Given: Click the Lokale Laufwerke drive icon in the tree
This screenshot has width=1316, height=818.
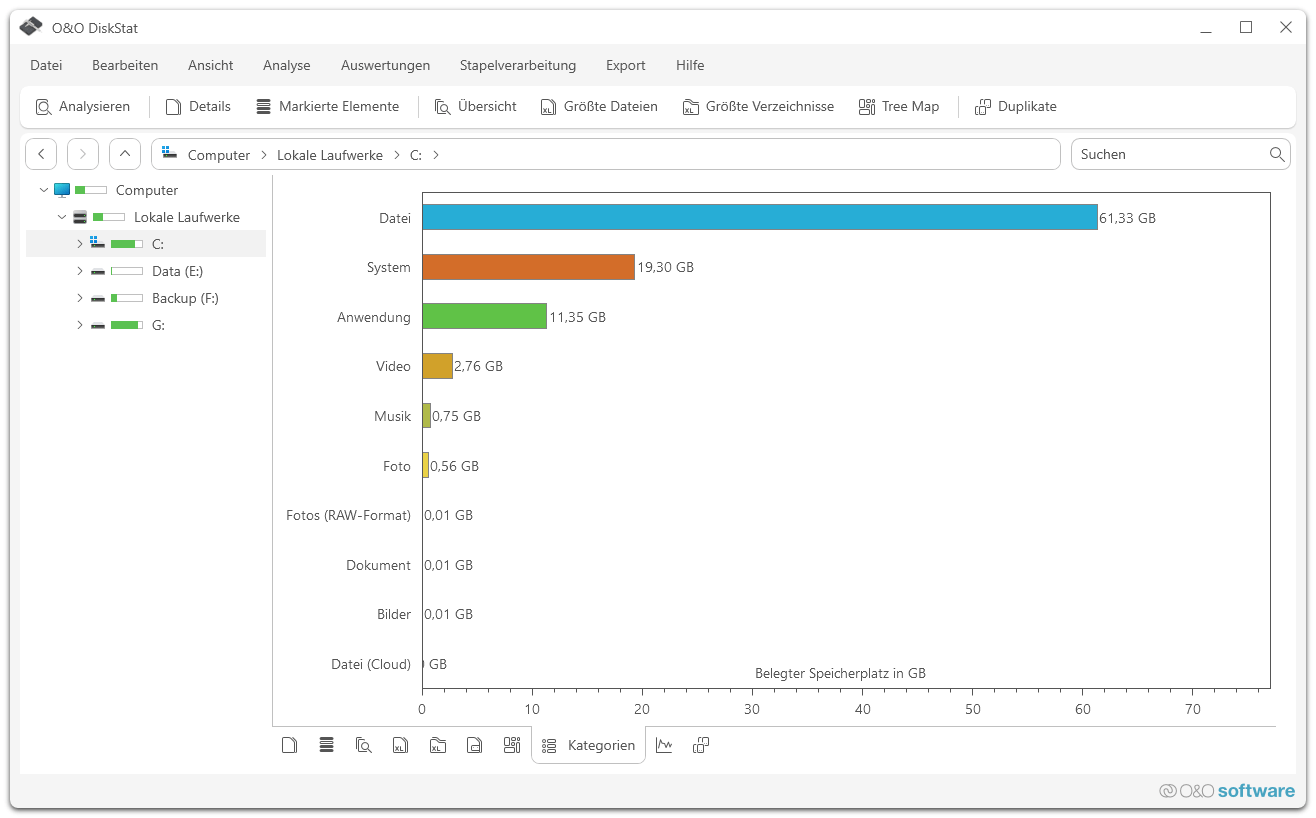Looking at the screenshot, I should pos(80,217).
